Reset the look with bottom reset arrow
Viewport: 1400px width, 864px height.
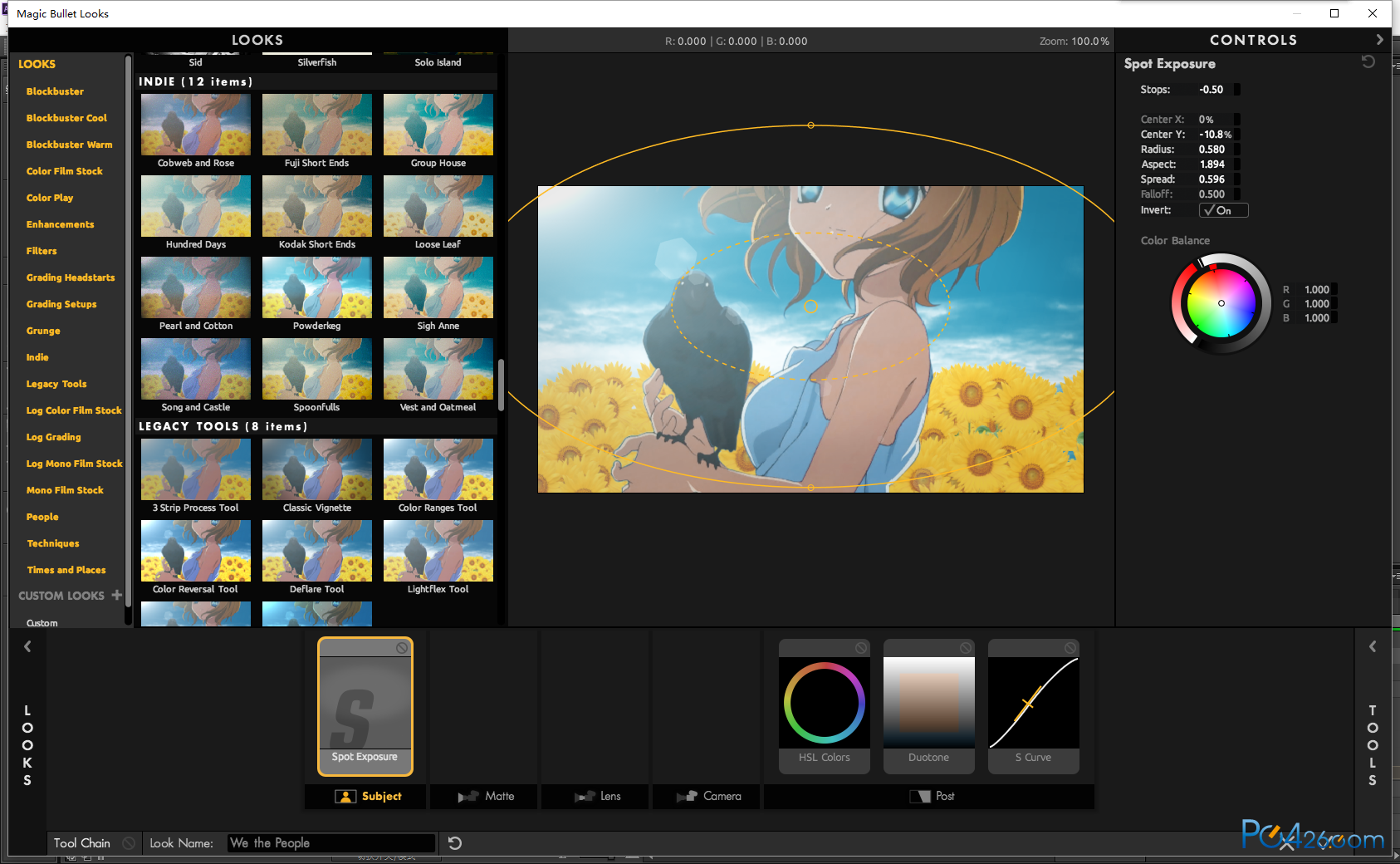coord(455,843)
